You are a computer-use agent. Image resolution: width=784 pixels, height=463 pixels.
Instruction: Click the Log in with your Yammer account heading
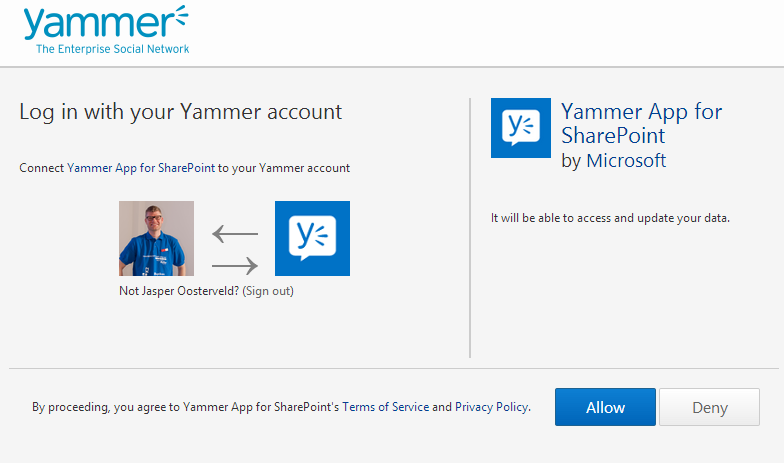pyautogui.click(x=180, y=112)
